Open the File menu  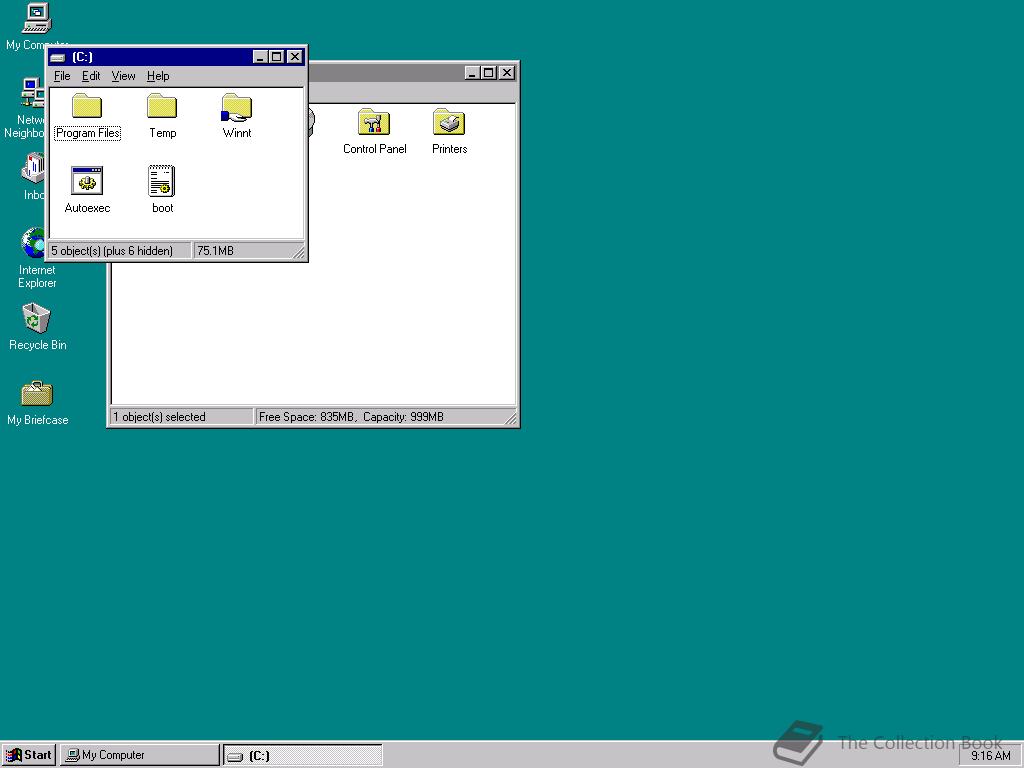[x=61, y=75]
